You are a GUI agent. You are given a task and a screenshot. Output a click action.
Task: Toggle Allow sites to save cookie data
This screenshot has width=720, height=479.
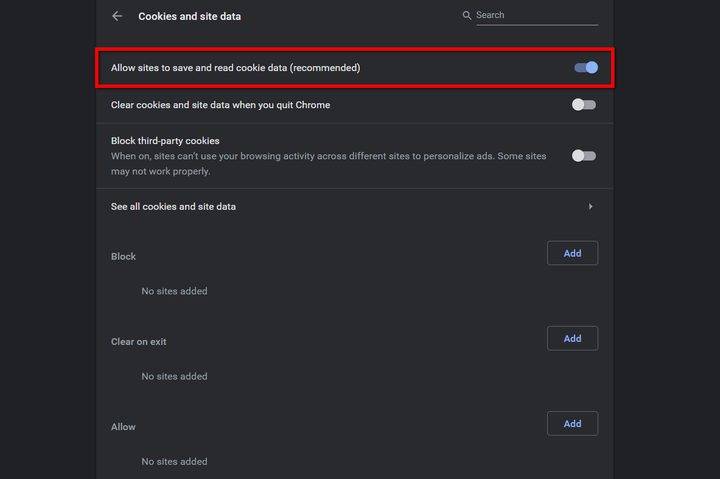click(x=586, y=68)
